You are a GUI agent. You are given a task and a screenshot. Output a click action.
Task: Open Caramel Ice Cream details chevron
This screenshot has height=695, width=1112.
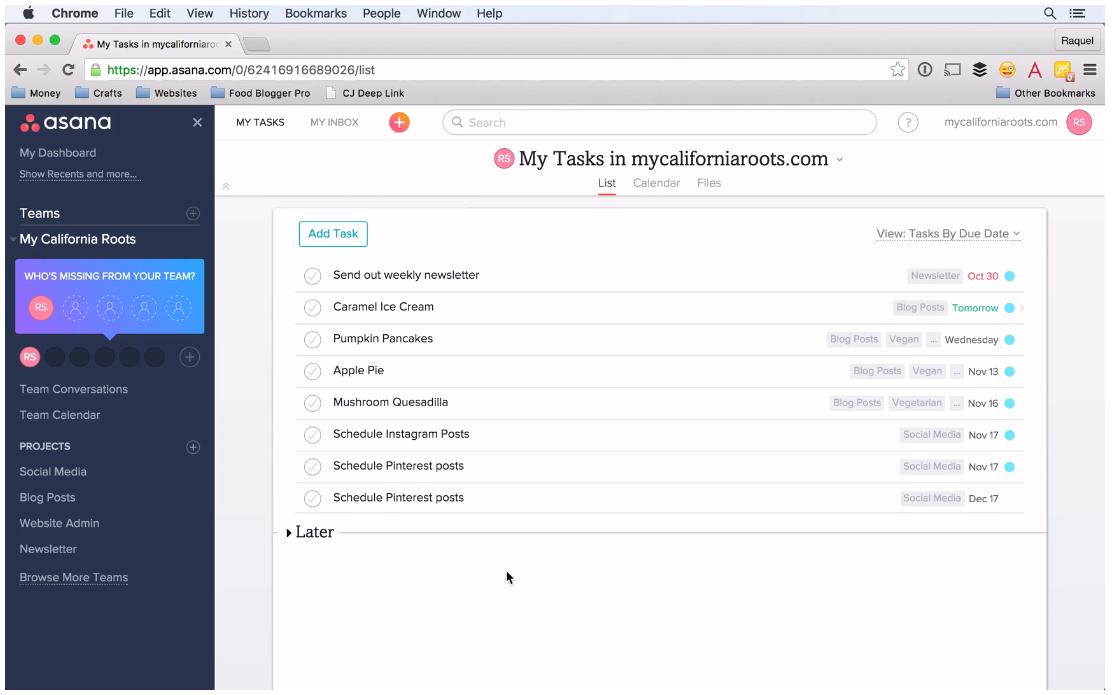click(x=1022, y=308)
